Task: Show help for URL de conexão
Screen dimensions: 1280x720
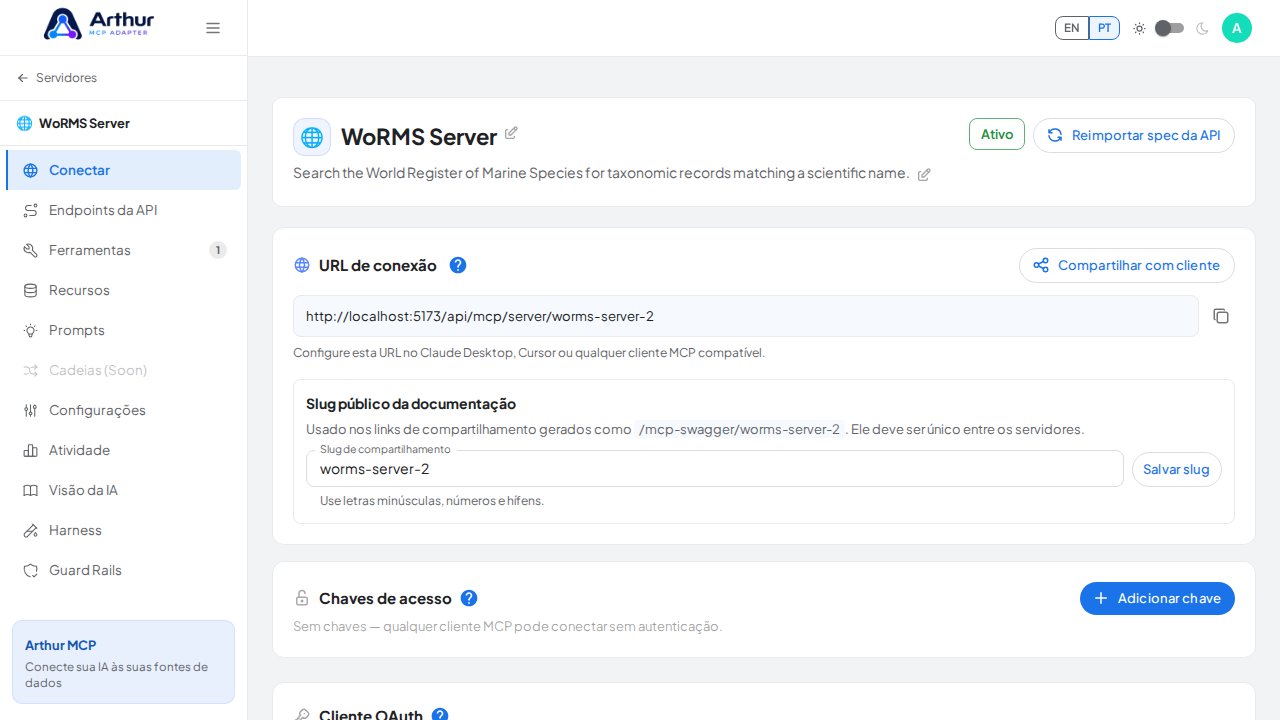Action: point(458,265)
